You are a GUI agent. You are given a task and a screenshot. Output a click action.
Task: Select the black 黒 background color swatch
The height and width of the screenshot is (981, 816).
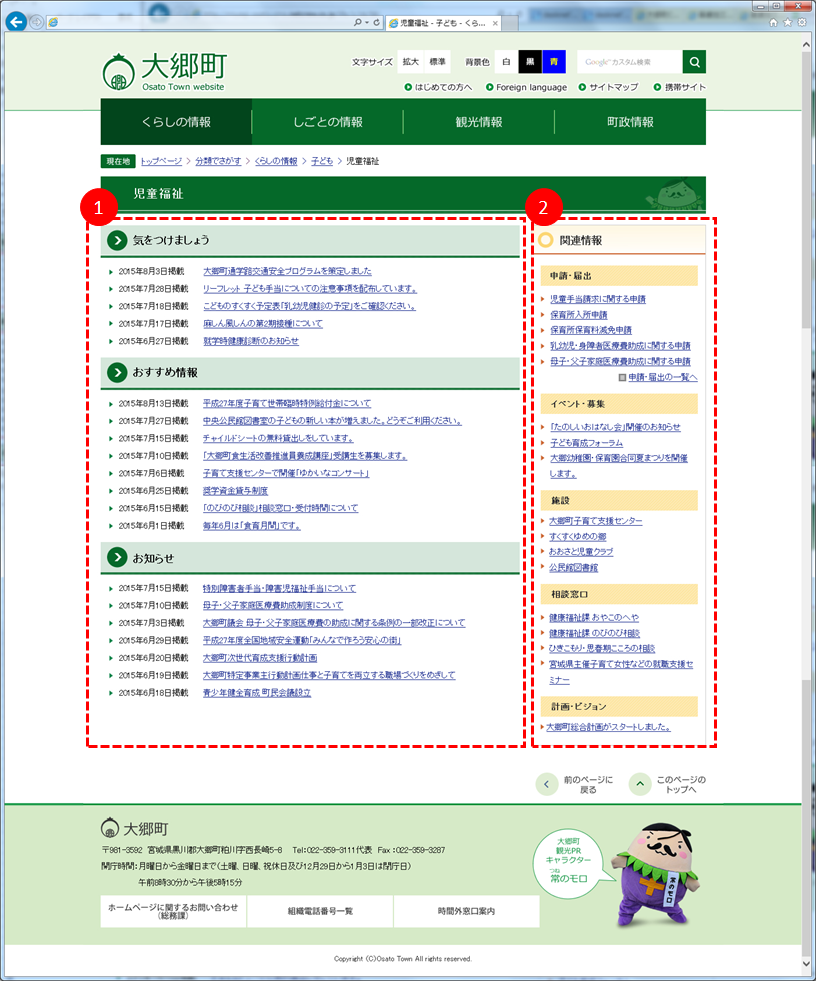530,62
